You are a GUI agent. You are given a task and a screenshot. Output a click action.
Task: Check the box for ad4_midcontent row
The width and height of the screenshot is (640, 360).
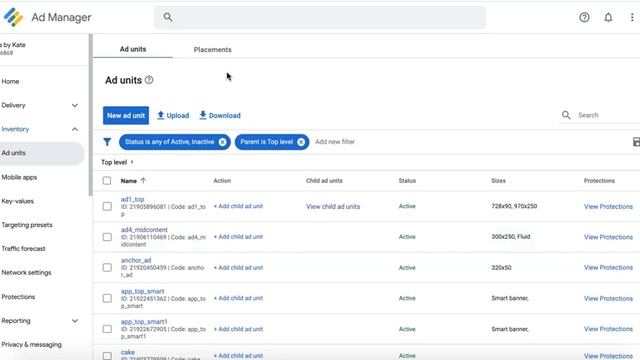click(x=107, y=237)
